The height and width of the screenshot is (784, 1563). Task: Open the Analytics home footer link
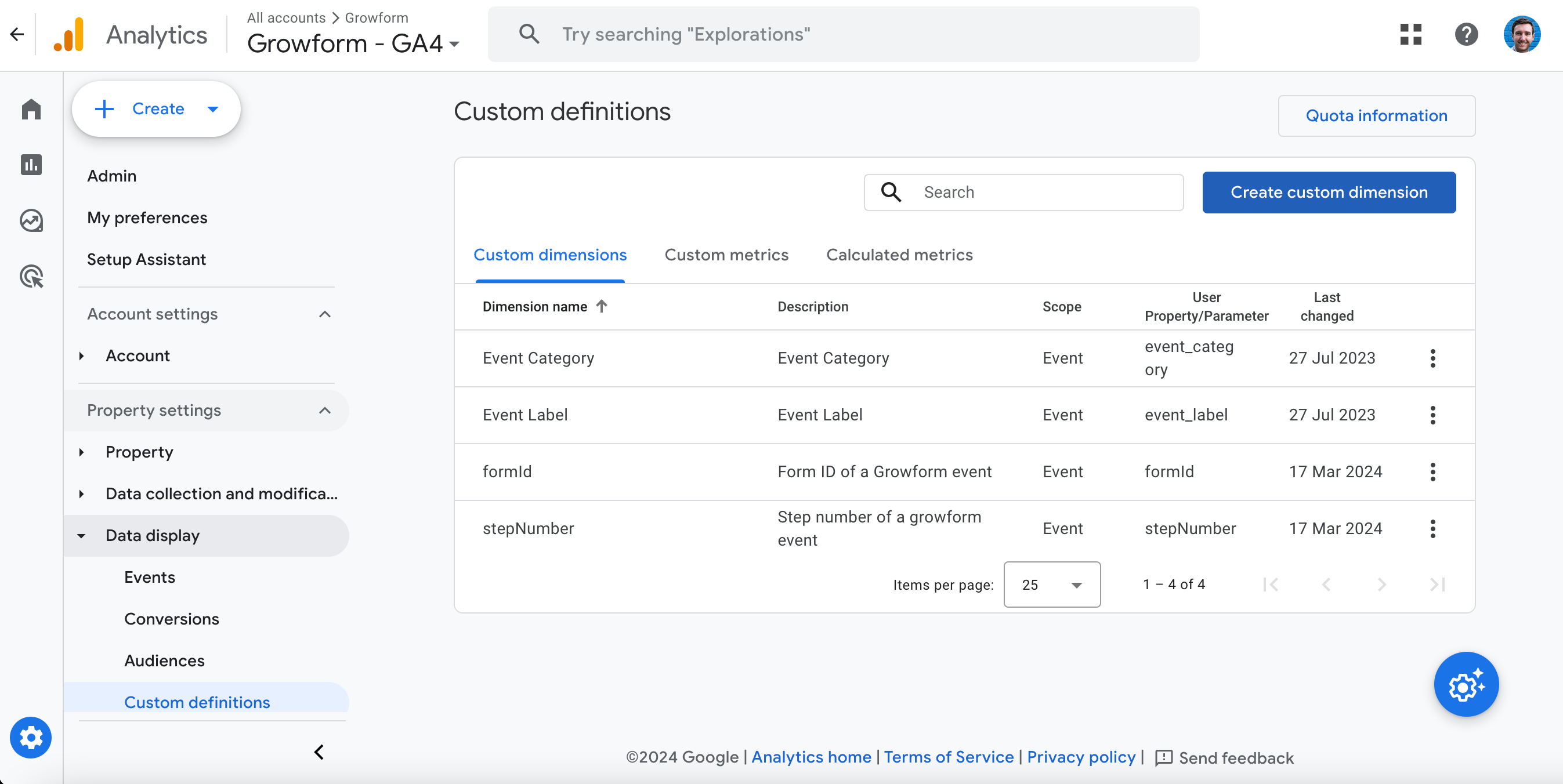(x=811, y=757)
